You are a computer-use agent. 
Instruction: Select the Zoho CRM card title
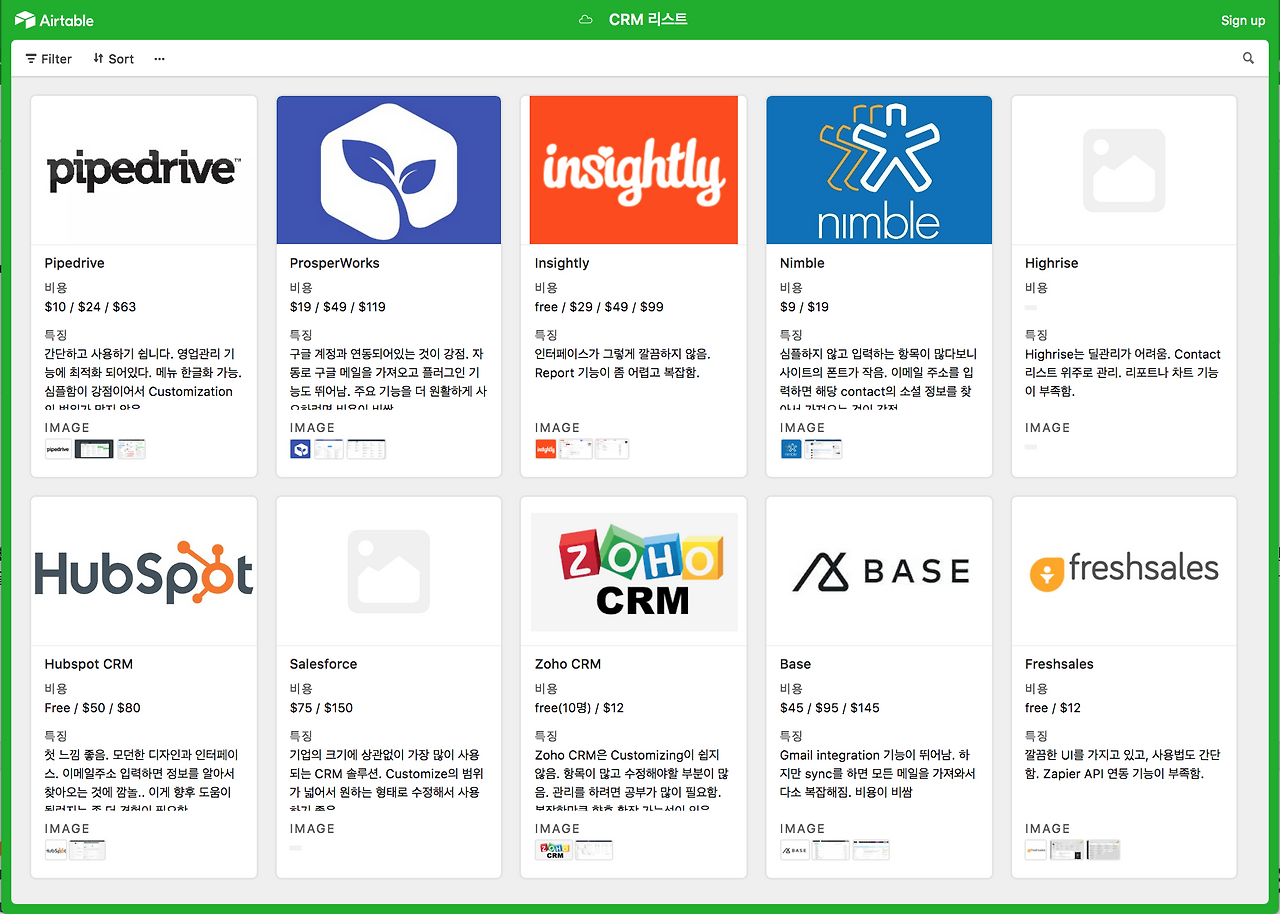click(x=568, y=664)
